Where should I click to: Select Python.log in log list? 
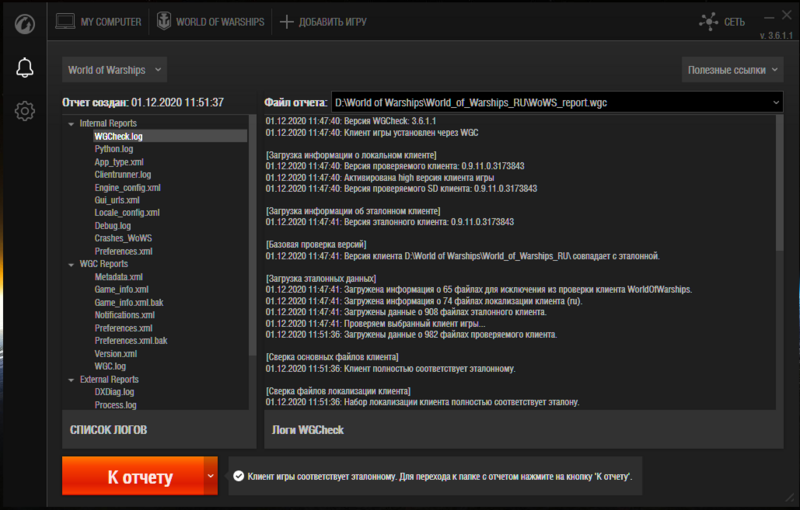(x=114, y=149)
